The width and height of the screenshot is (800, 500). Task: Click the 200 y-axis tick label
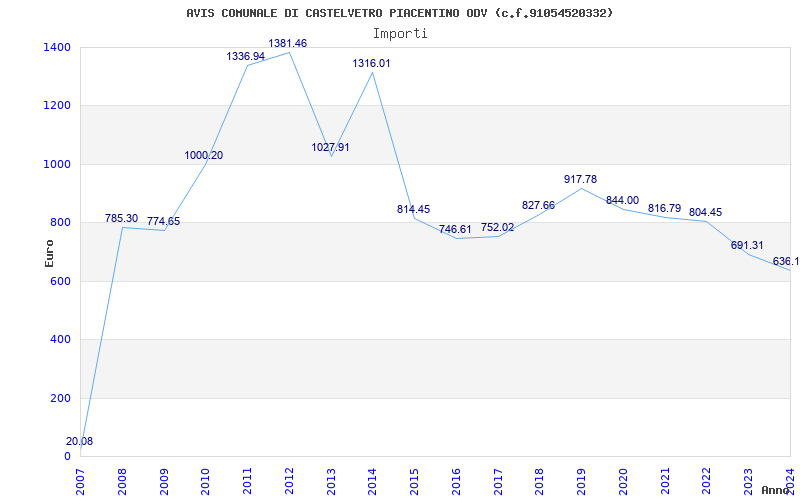(61, 398)
